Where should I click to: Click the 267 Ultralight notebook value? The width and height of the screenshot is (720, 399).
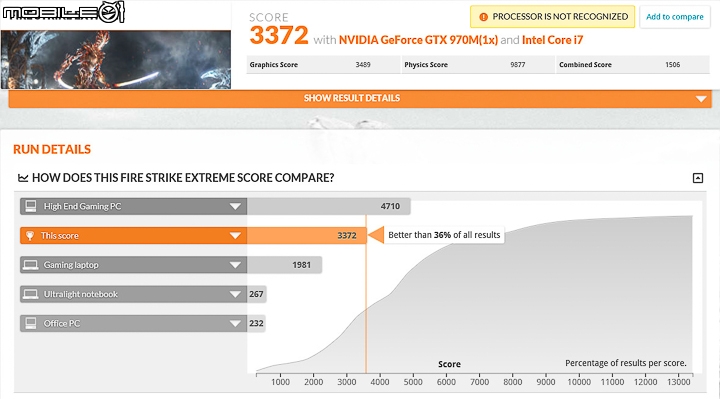click(x=256, y=294)
